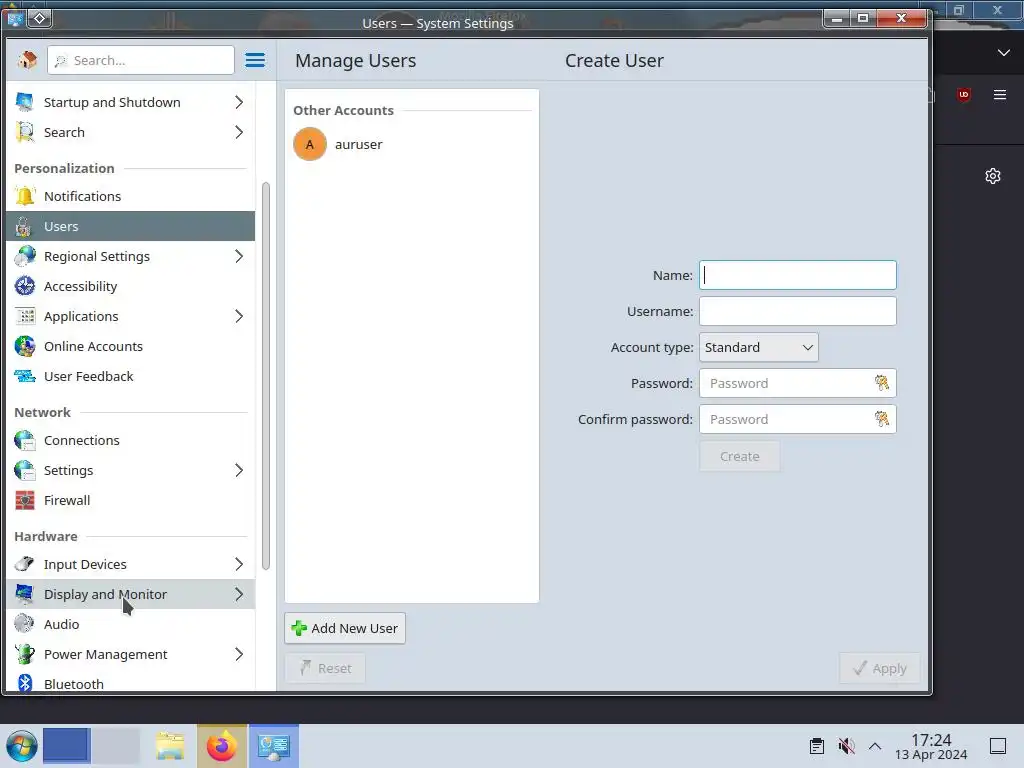
Task: Expand Network Settings chevron
Action: [x=239, y=470]
